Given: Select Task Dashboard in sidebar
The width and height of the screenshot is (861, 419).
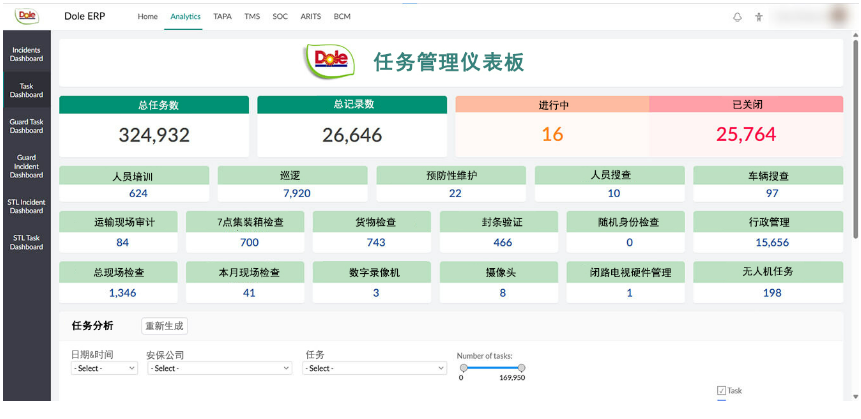Looking at the screenshot, I should [x=26, y=90].
